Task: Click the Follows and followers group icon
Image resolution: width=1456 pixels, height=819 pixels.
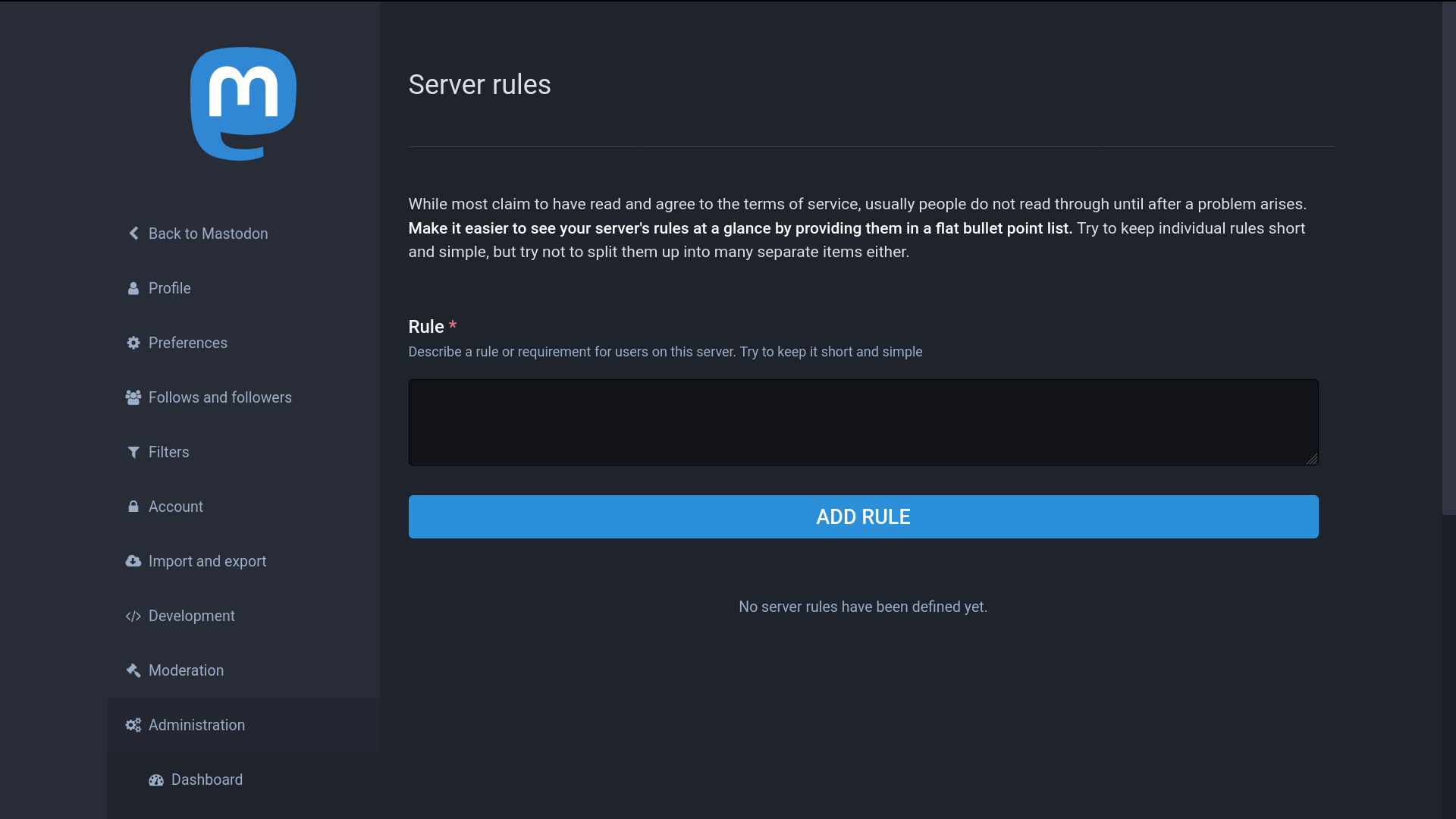Action: coord(133,397)
